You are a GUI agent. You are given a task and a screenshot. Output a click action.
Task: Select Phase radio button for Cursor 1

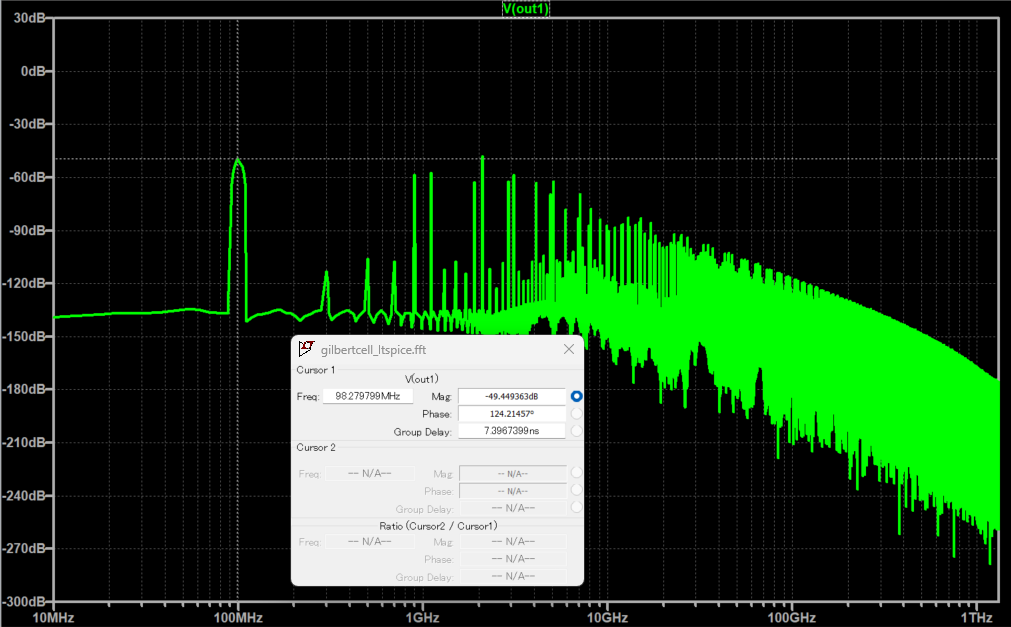tap(575, 412)
